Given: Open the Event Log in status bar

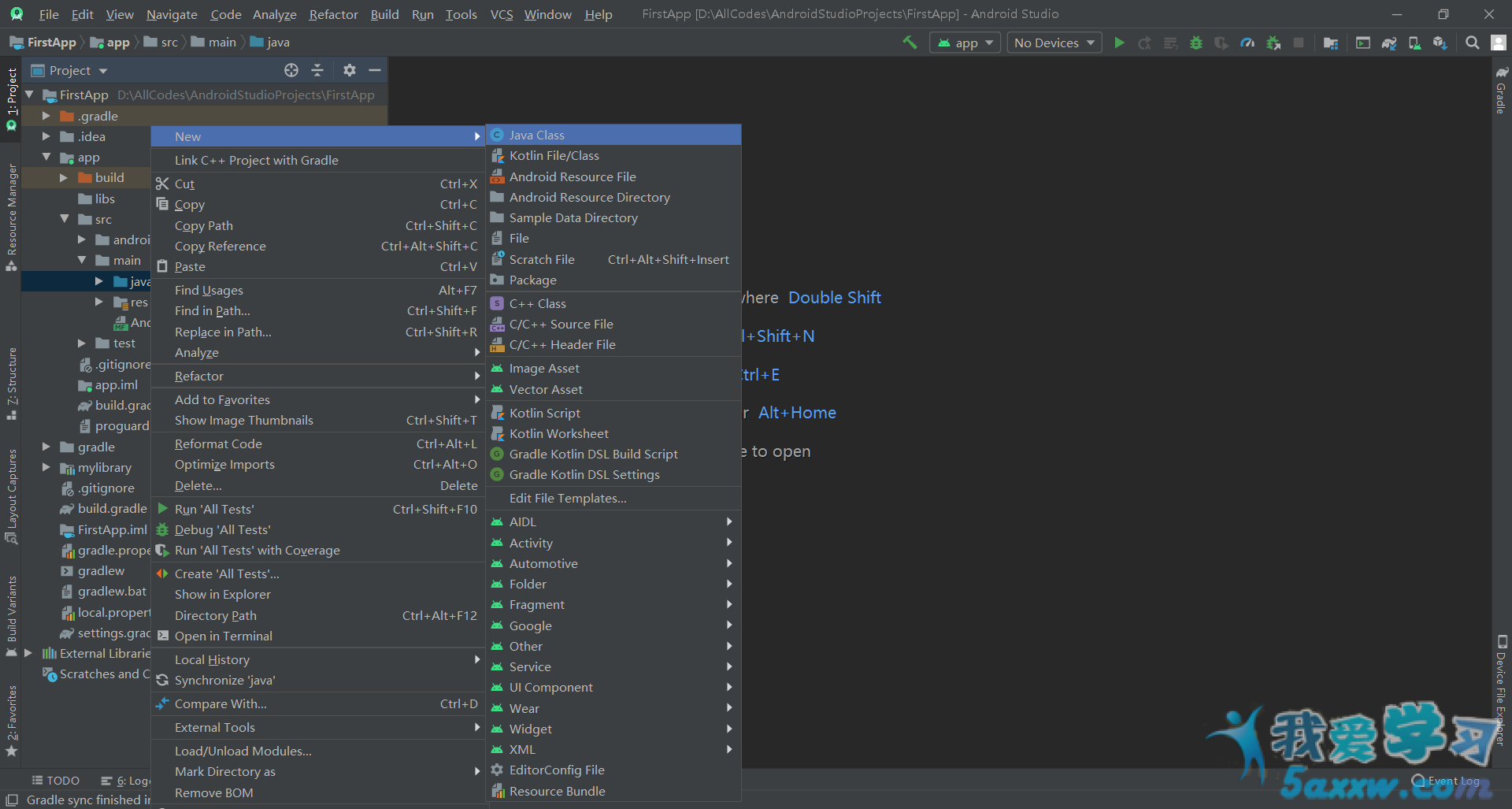Looking at the screenshot, I should 1446,781.
